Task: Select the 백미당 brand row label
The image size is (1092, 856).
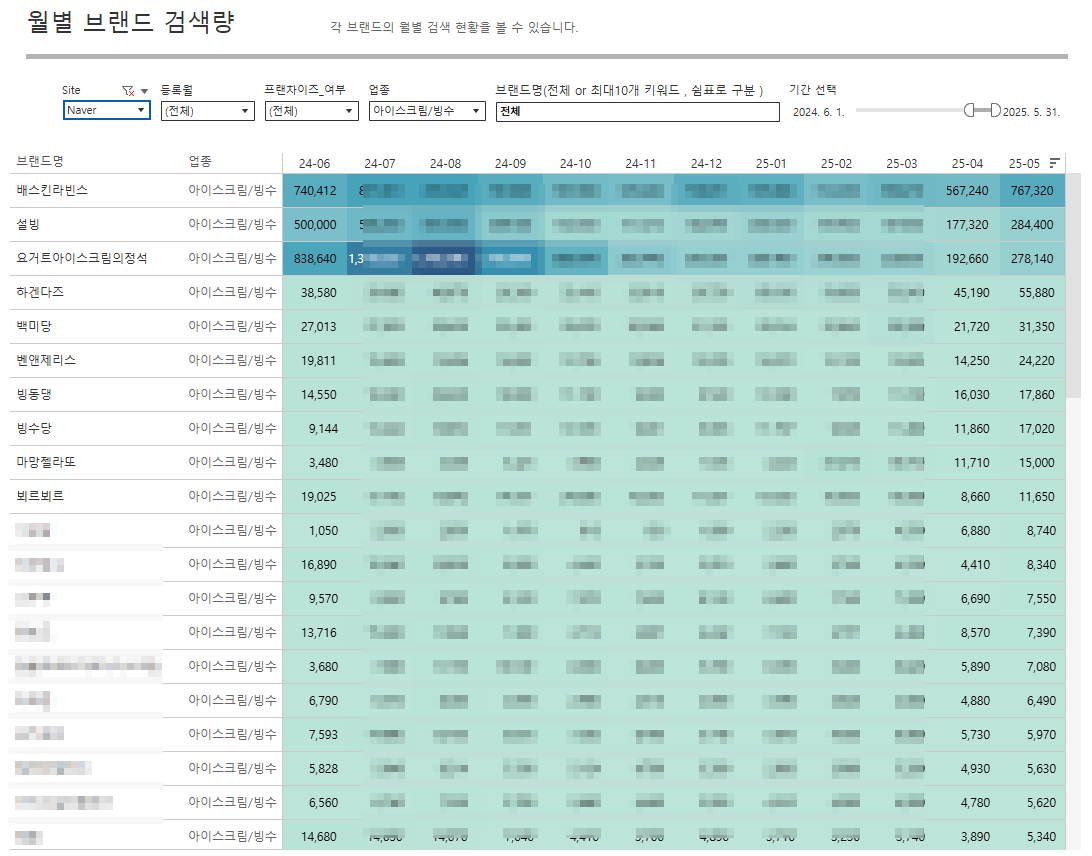Action: 34,326
